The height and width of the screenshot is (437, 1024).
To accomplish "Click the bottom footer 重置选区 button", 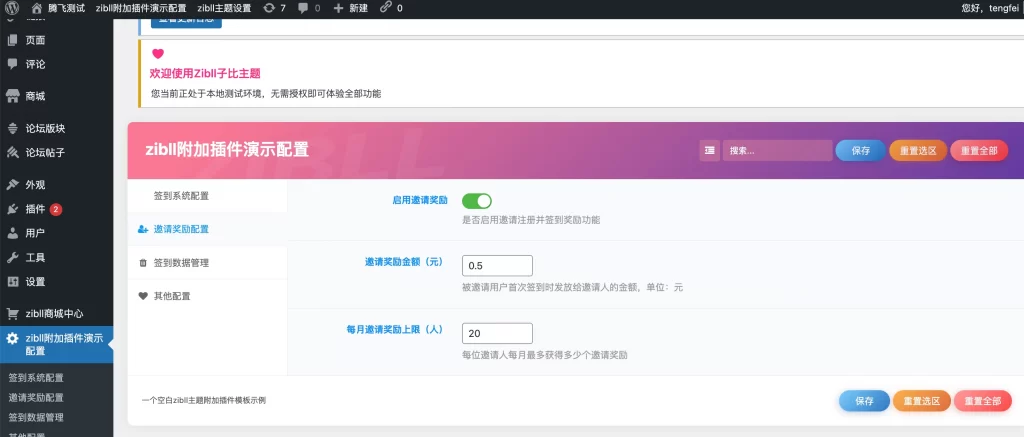I will (921, 401).
